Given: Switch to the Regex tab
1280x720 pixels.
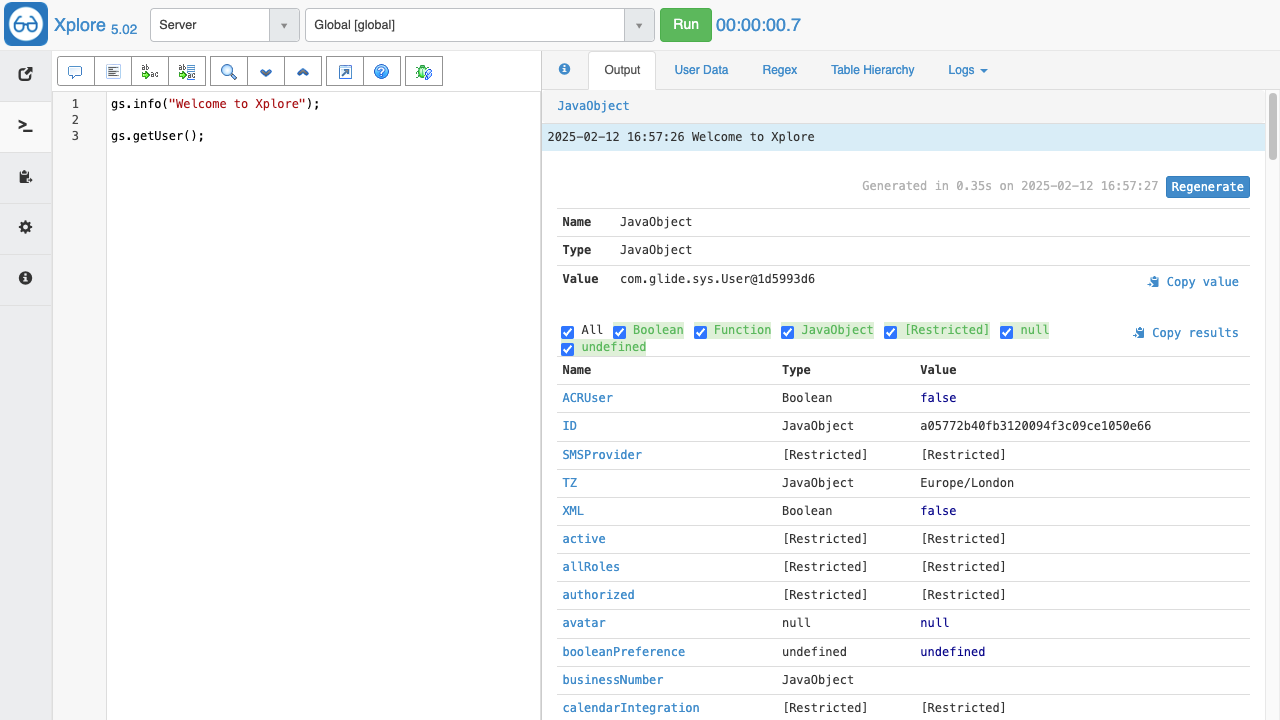Looking at the screenshot, I should (780, 70).
